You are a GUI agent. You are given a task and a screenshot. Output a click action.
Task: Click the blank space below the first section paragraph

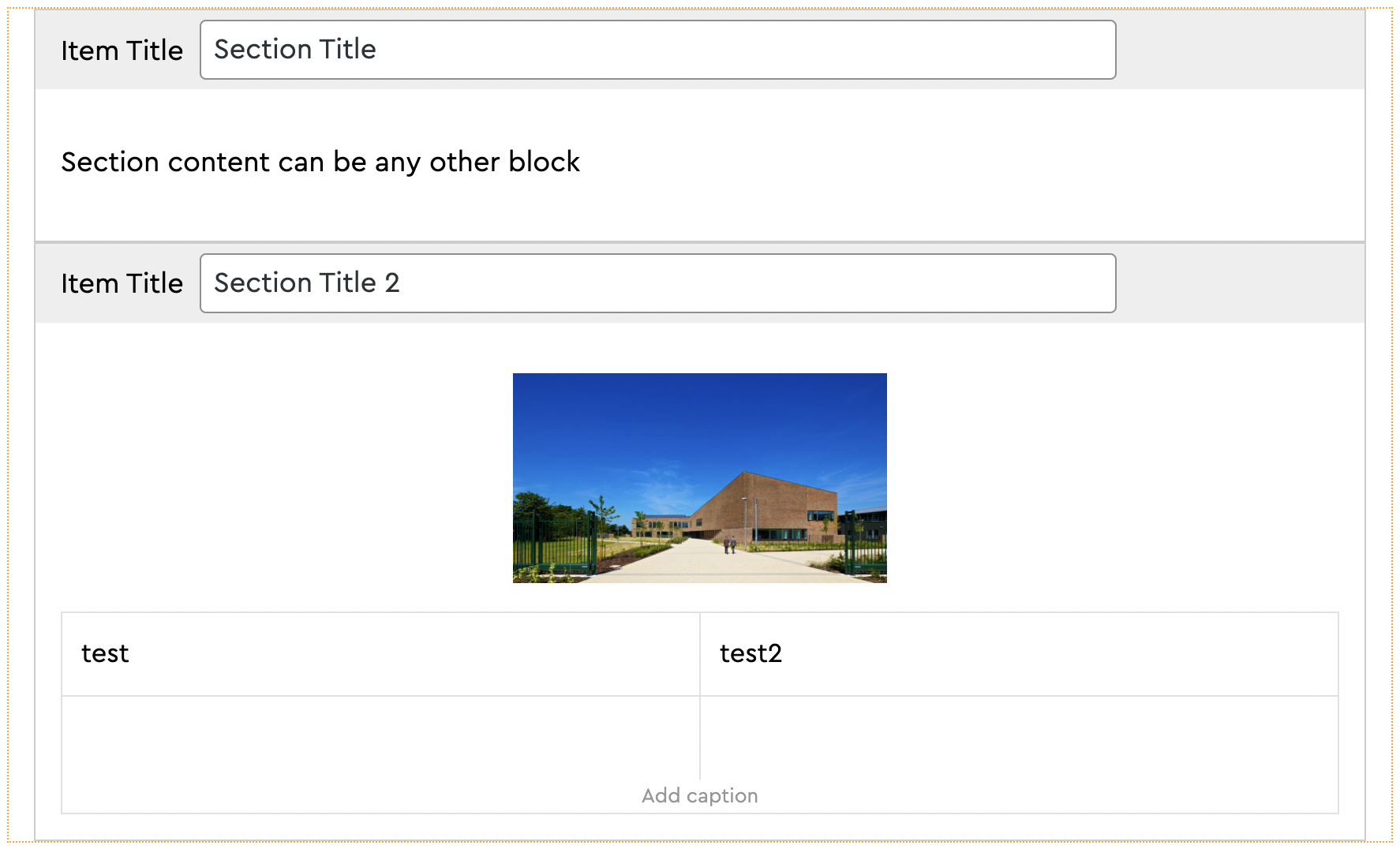pyautogui.click(x=699, y=213)
